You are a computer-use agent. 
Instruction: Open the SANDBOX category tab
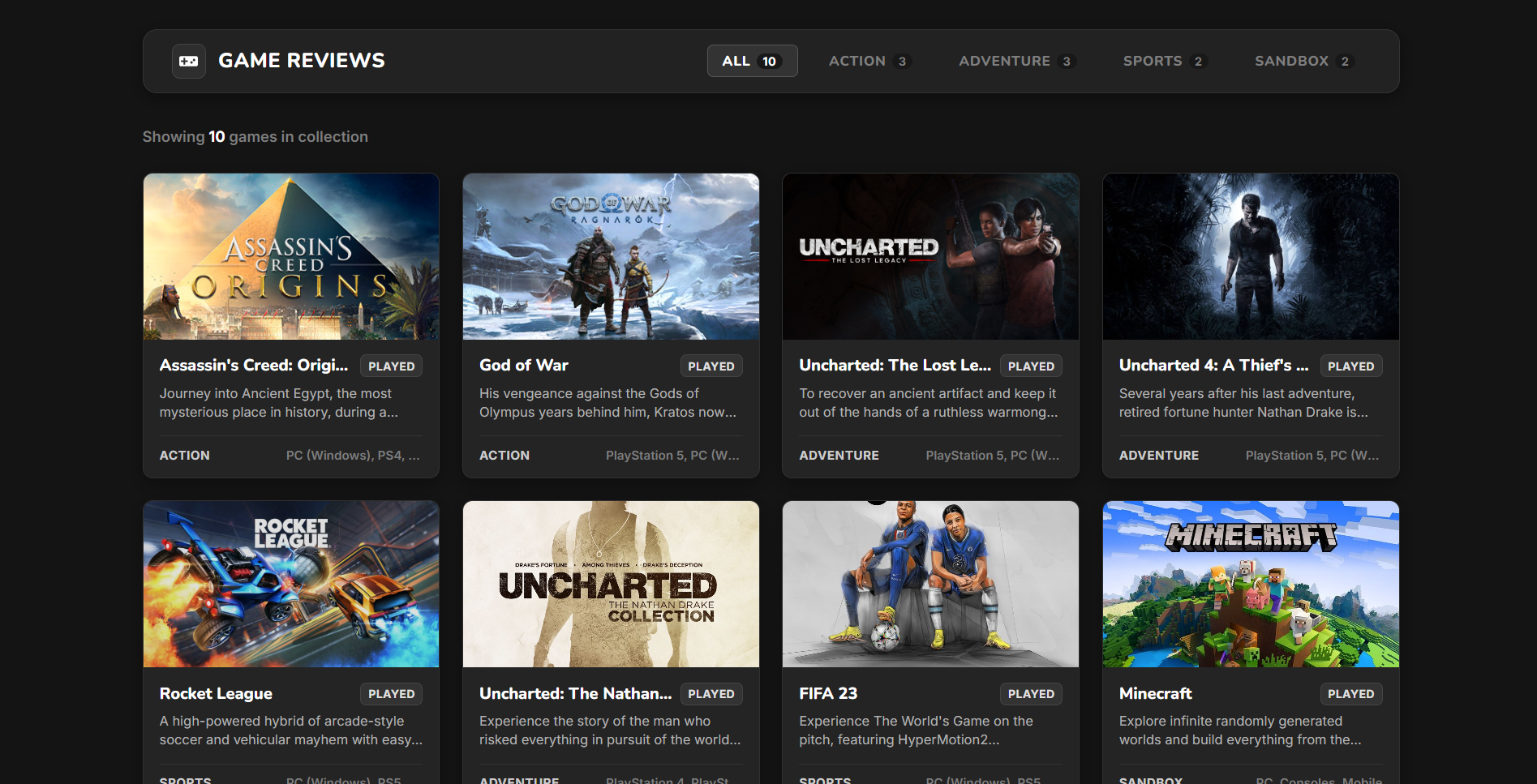(x=1303, y=62)
